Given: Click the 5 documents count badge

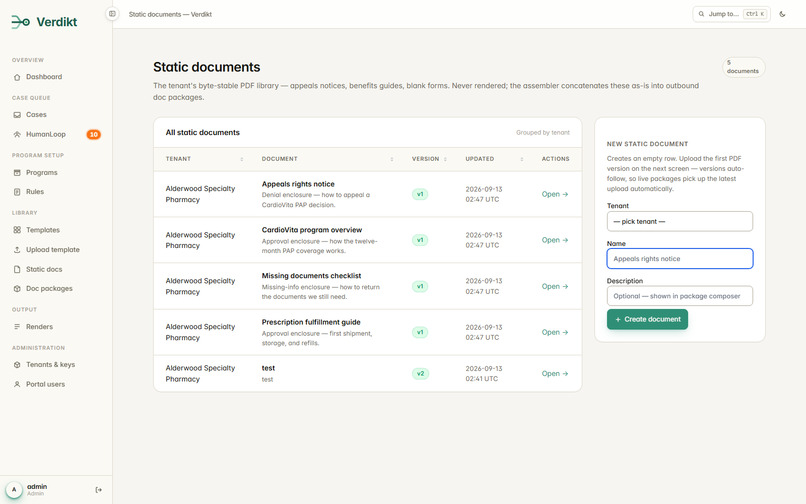Looking at the screenshot, I should coord(743,67).
